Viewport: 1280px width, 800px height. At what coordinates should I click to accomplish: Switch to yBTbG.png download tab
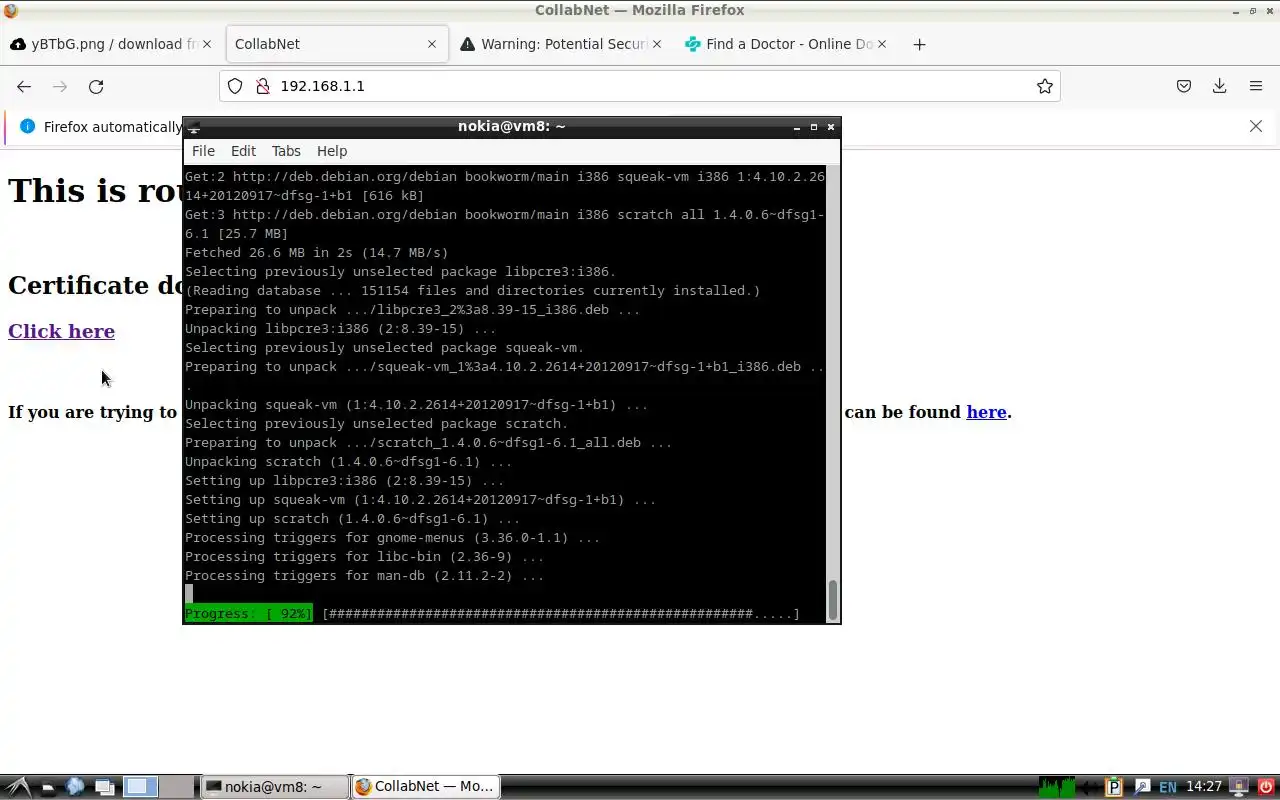click(x=112, y=44)
